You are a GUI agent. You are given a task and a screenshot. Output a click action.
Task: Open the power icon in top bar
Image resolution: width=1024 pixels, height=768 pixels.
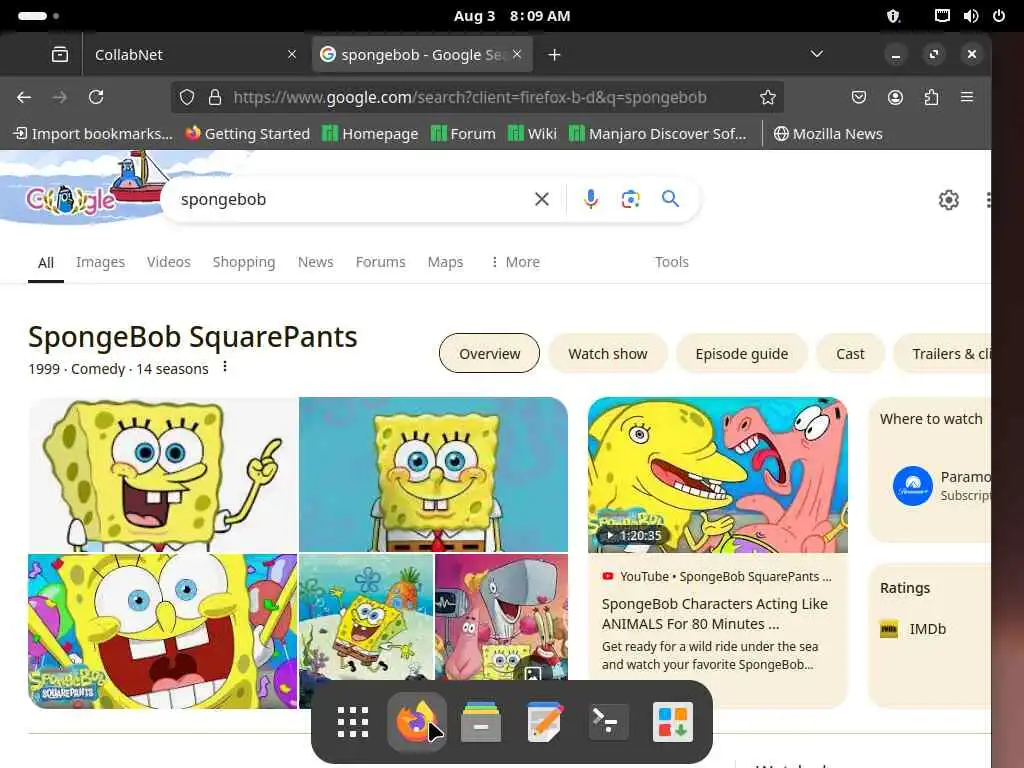pos(999,16)
